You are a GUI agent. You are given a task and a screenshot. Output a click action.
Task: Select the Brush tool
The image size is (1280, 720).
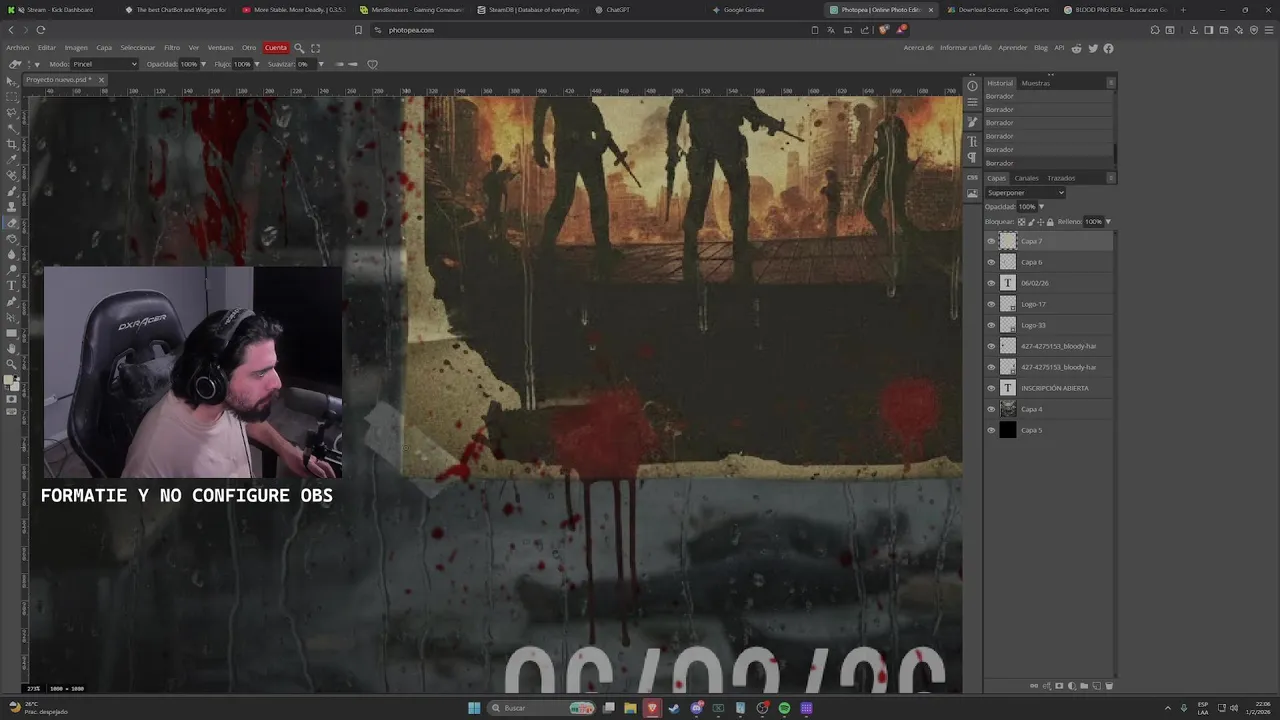(12, 191)
